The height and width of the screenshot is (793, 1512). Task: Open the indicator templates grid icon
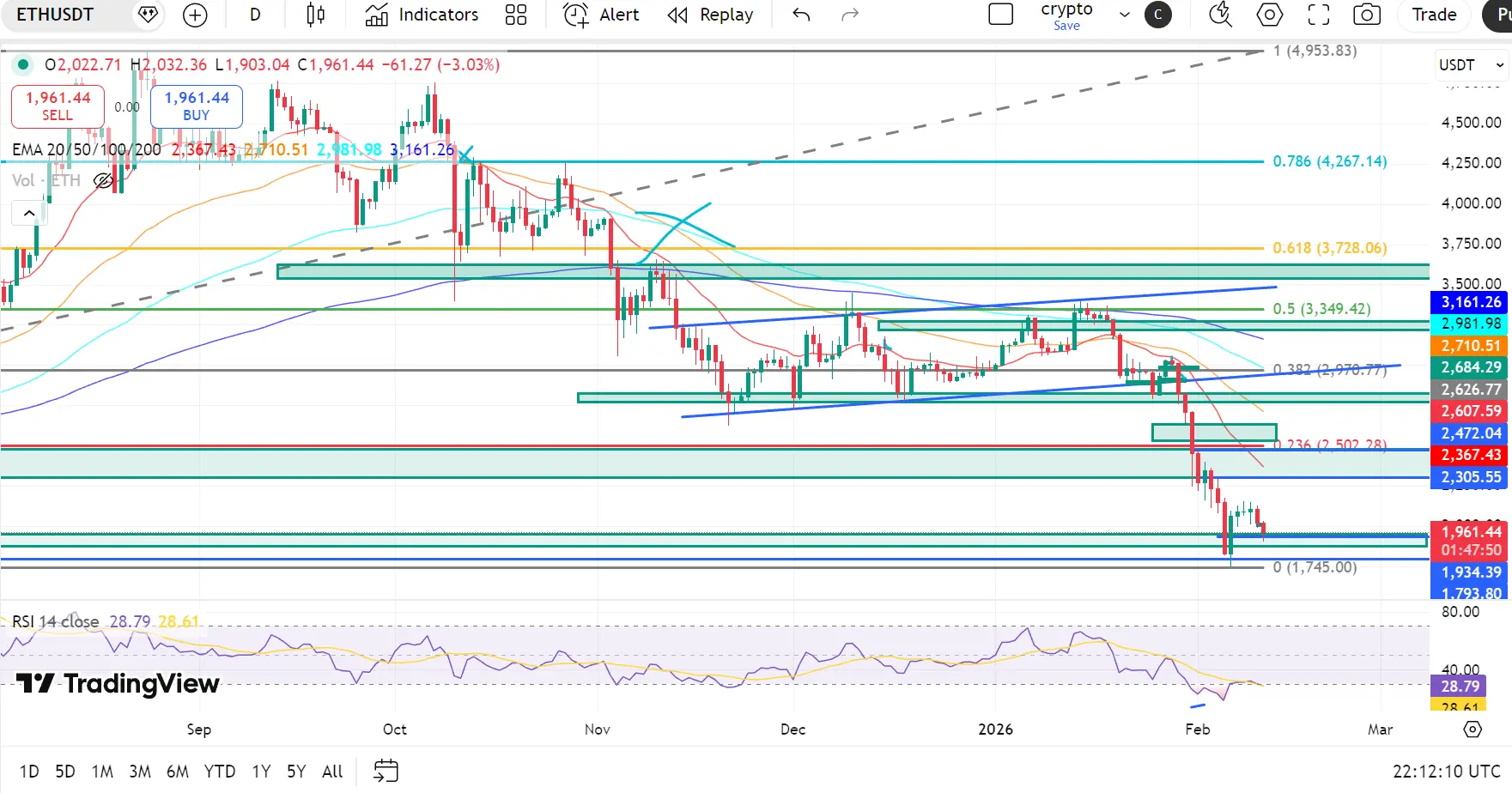coord(516,15)
